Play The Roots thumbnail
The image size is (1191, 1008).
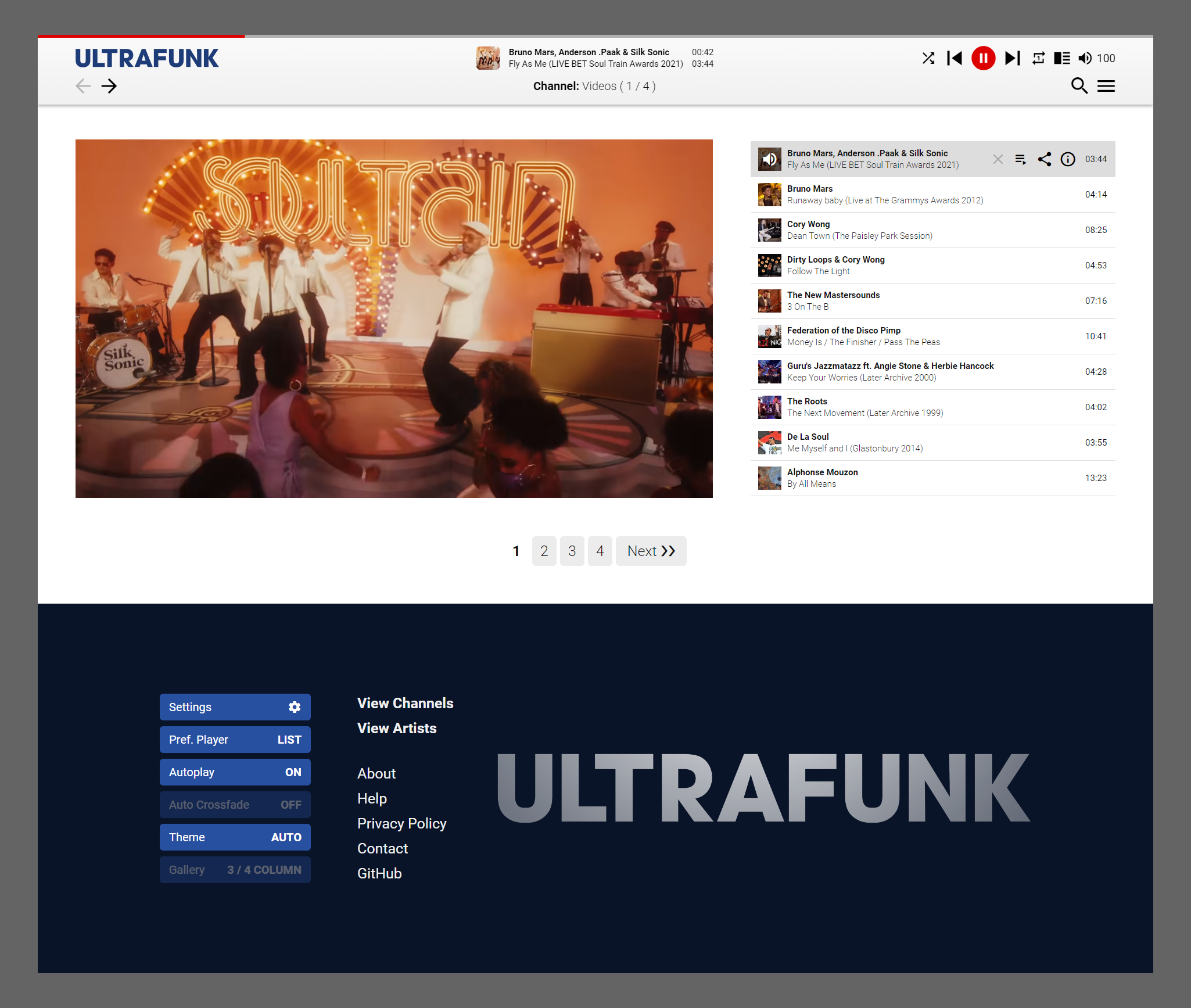(x=770, y=407)
